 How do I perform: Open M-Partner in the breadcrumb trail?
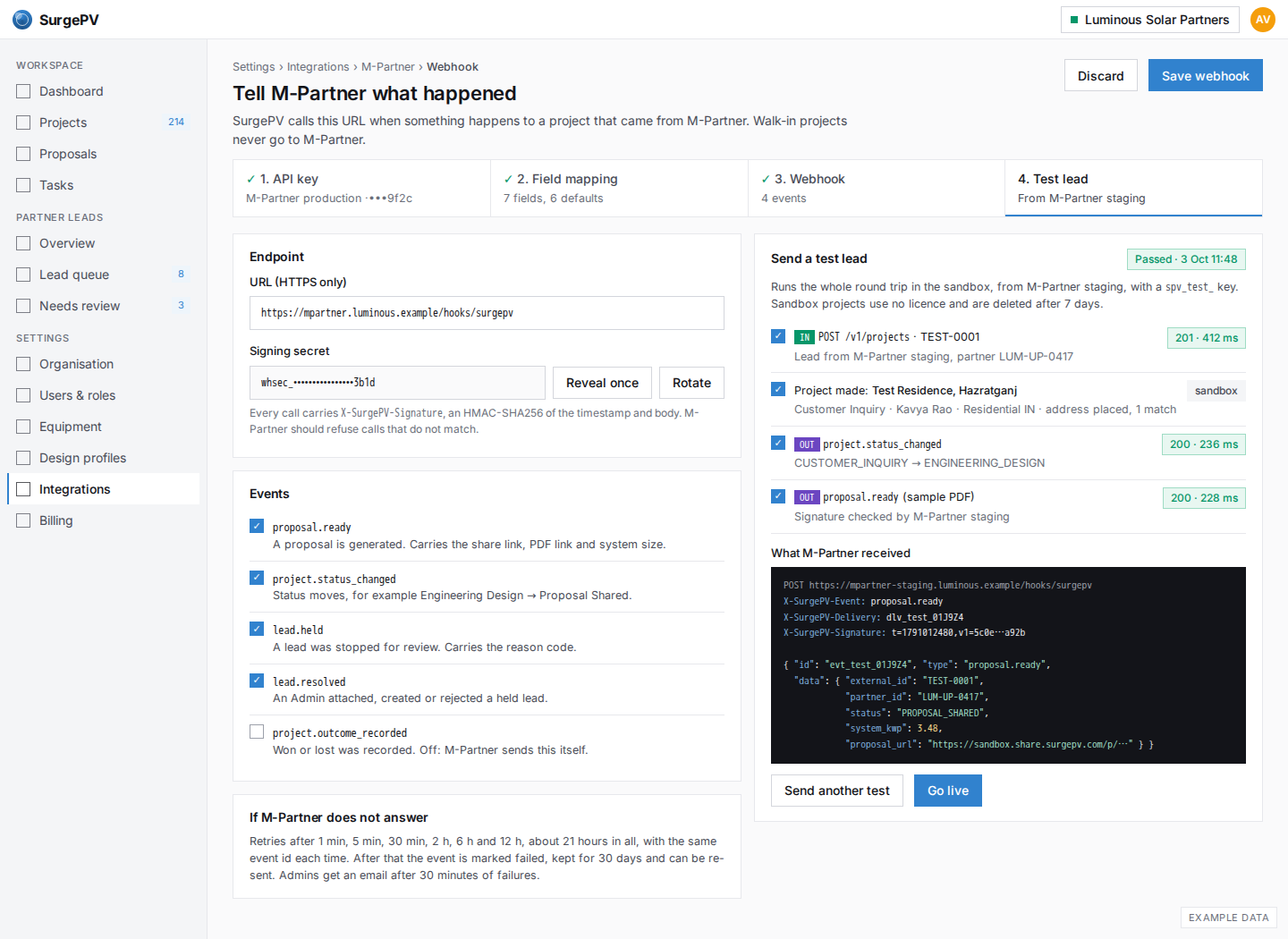point(388,67)
